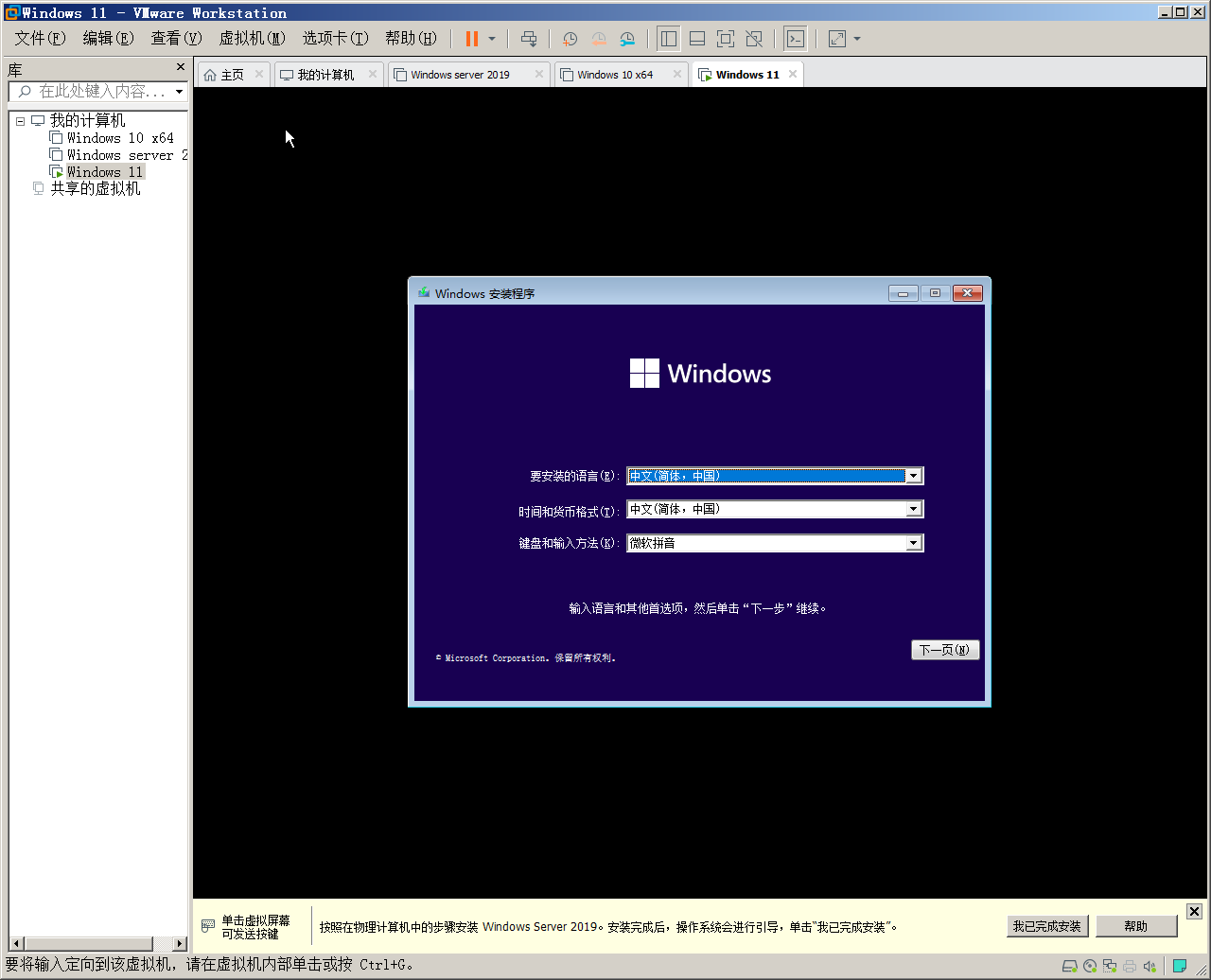The width and height of the screenshot is (1211, 980).
Task: Click the library horizontal scrollbar thumb
Action: tap(87, 944)
